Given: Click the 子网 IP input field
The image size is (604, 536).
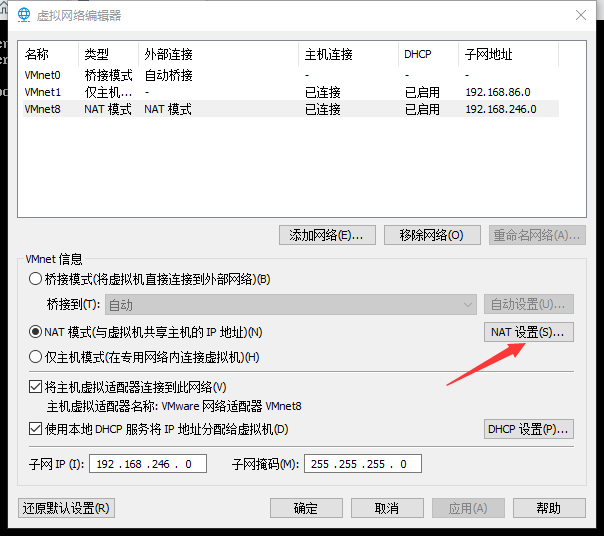Looking at the screenshot, I should tap(148, 464).
